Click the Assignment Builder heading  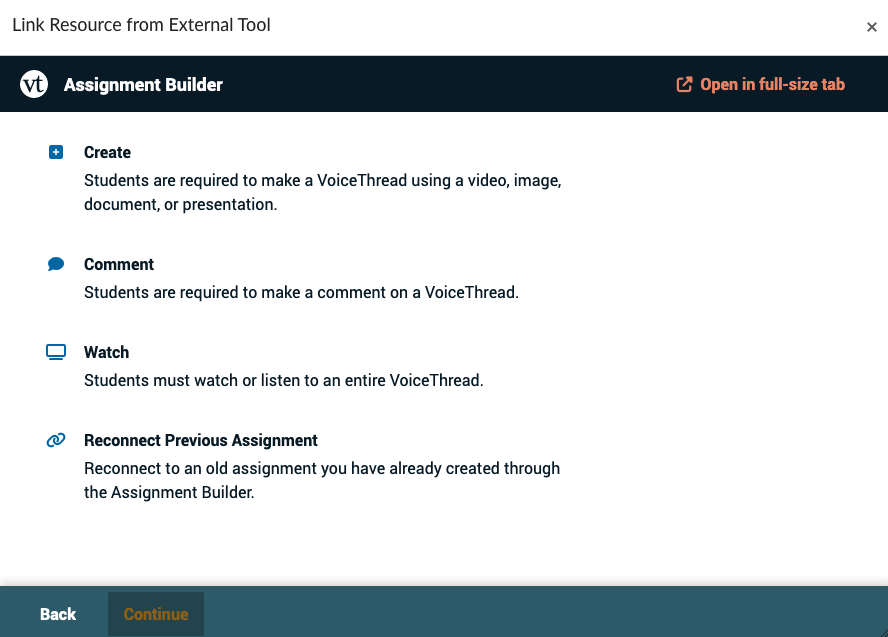pyautogui.click(x=143, y=84)
